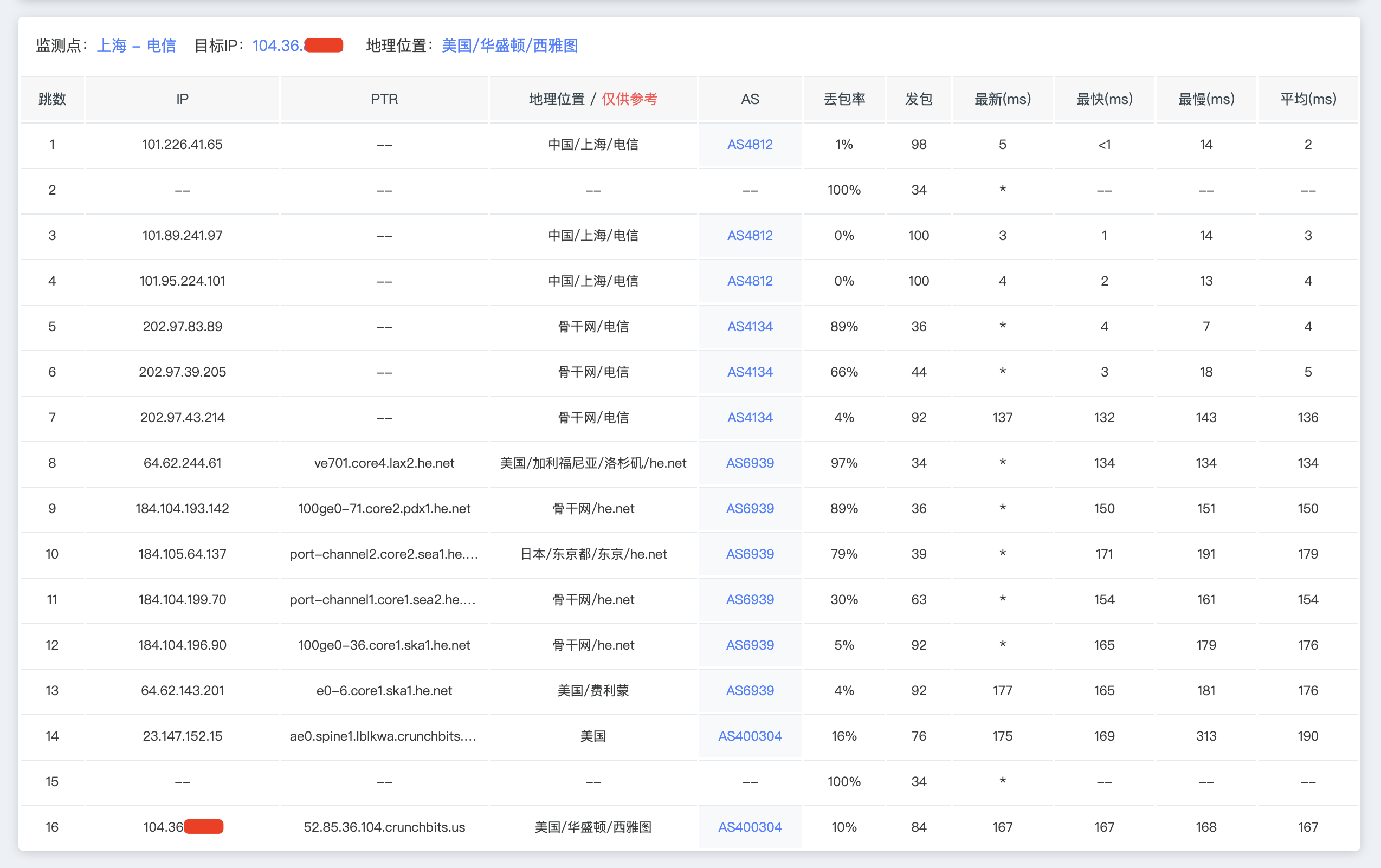Click location 美国/华盛顿/西雅图 in hop 16 row

pyautogui.click(x=593, y=827)
